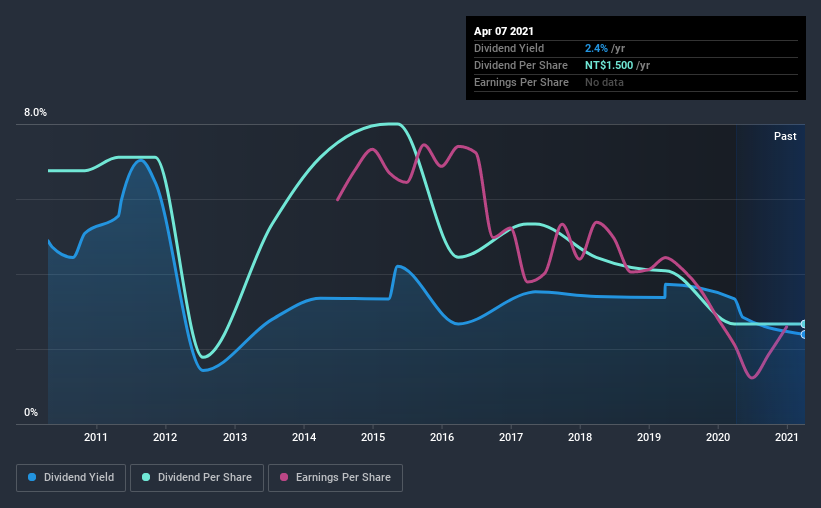The height and width of the screenshot is (508, 821).
Task: Click the Apr 07 2021 tooltip date header
Action: tap(504, 31)
